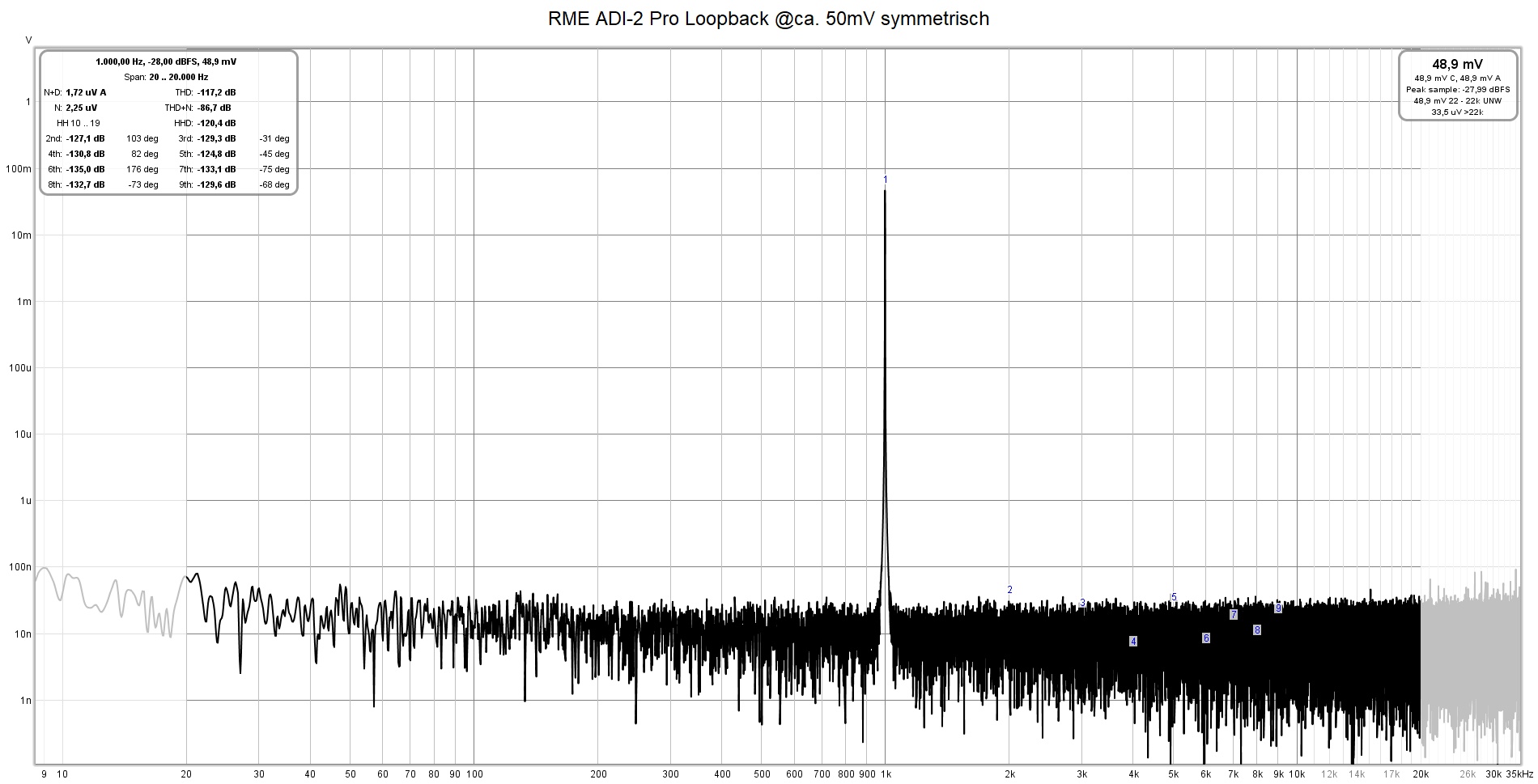Select marker 3 near 3 kHz
Screen dimensions: 1538x784
pos(1081,603)
